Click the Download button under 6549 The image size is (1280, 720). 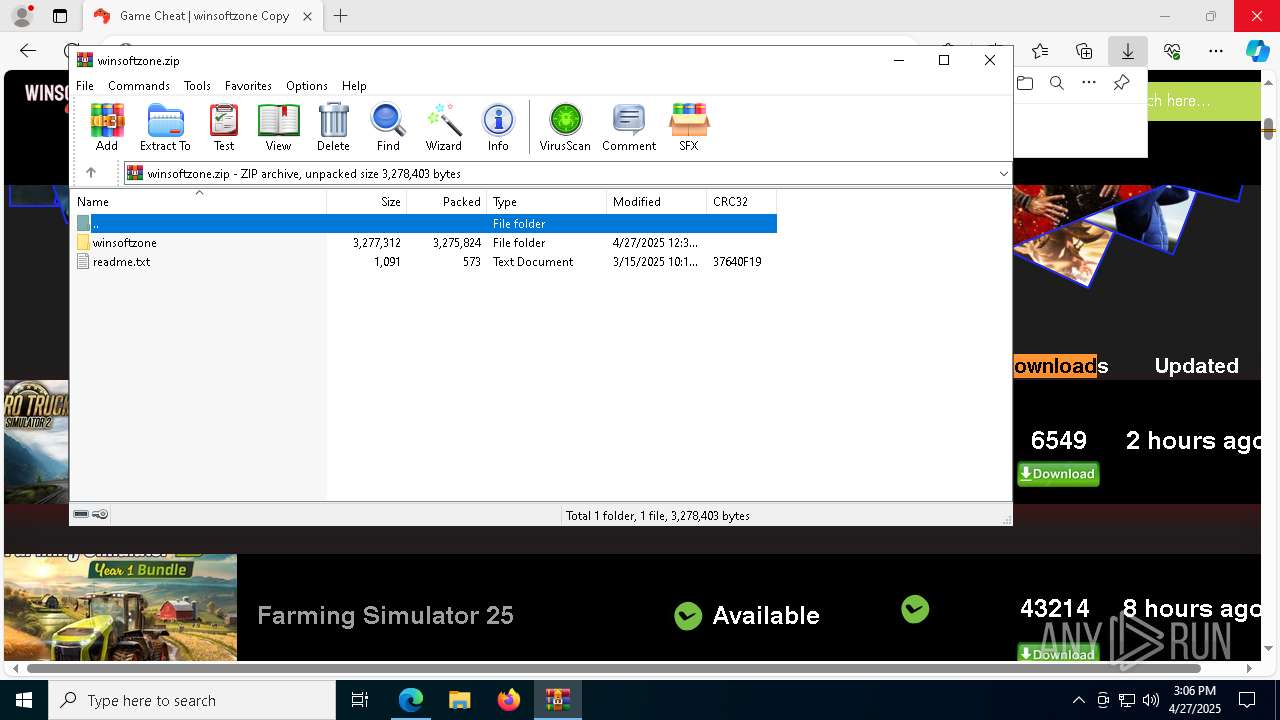click(1058, 474)
